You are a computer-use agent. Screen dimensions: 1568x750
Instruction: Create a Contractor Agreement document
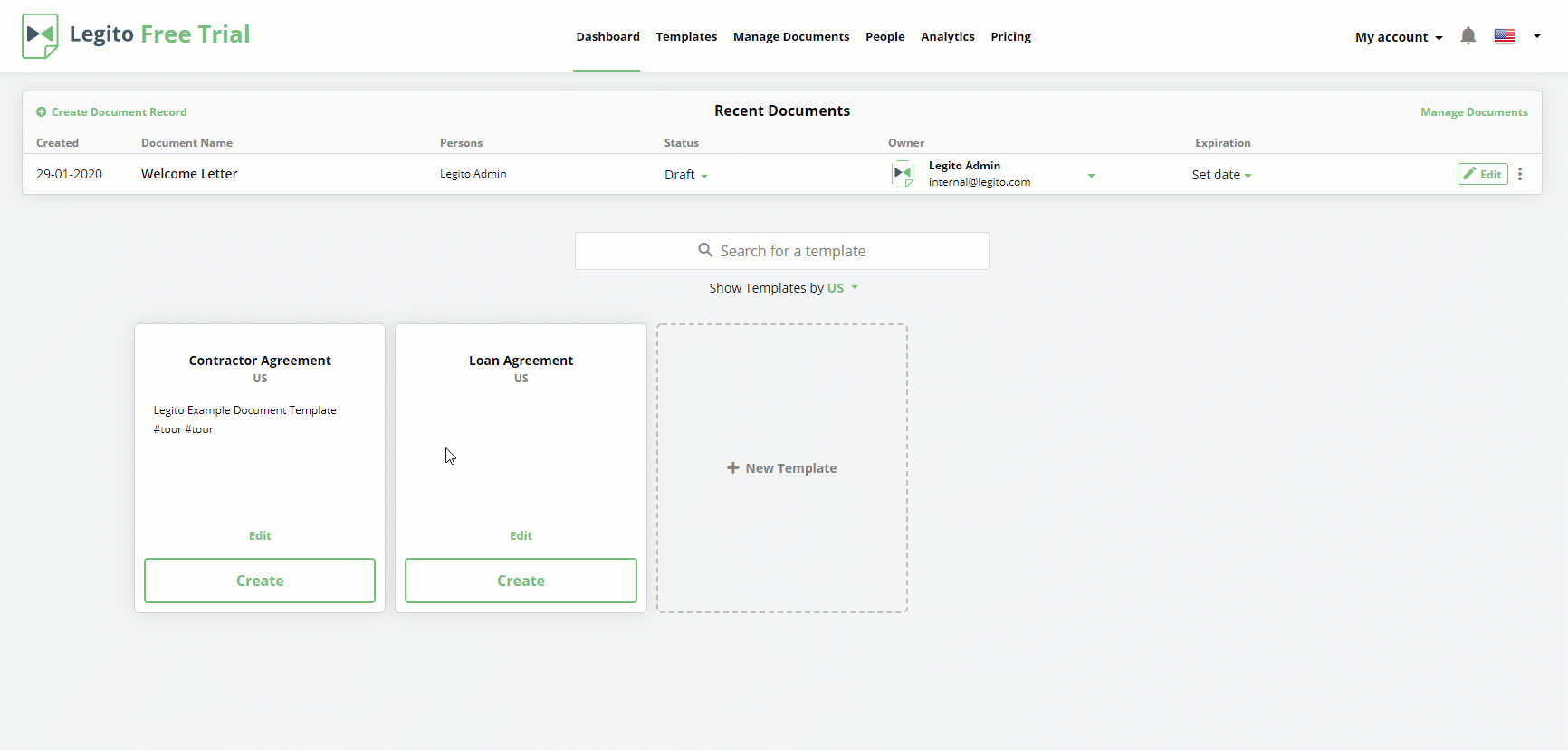(260, 581)
